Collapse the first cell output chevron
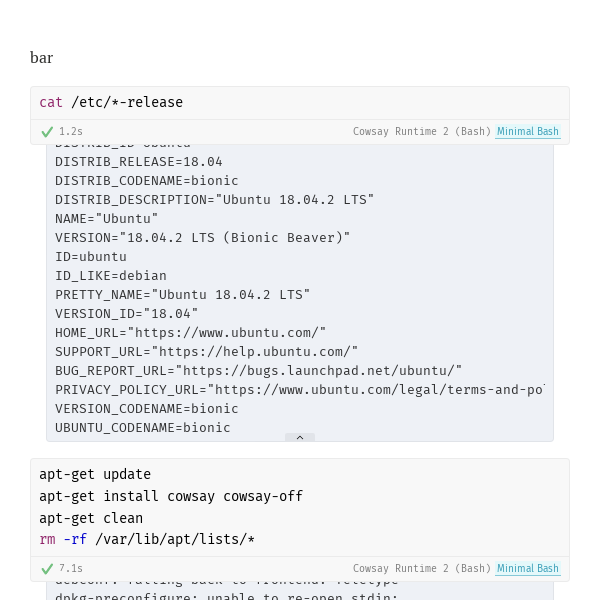The image size is (600, 600). coord(299,437)
